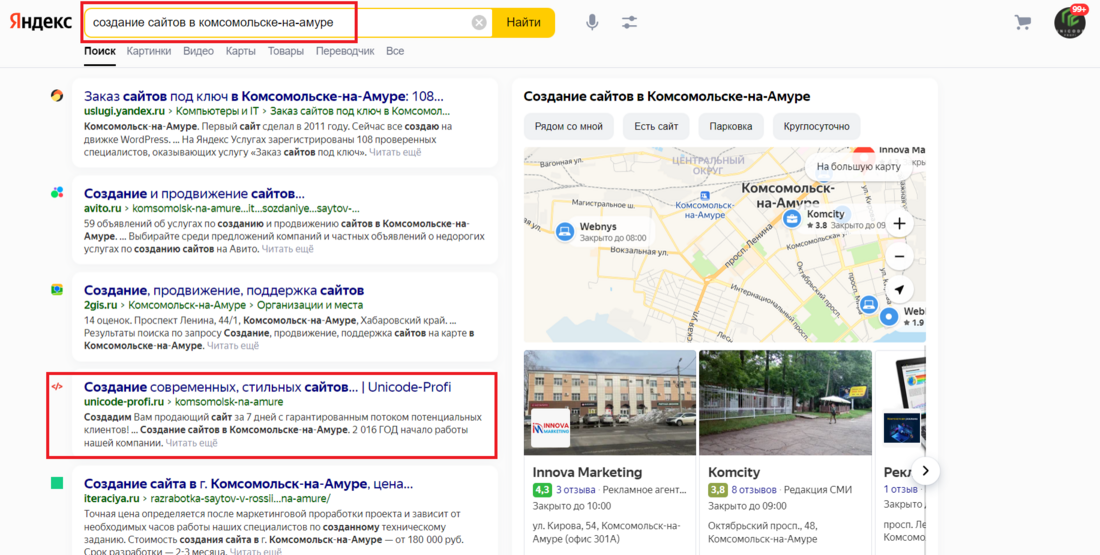
Task: Open the user profile avatar
Action: pos(1070,22)
